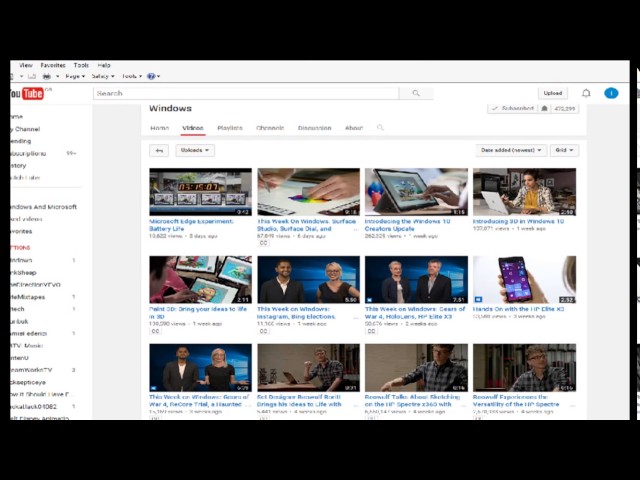Click the Surface Studio drawing hand thumbnail
This screenshot has width=640, height=480.
(309, 192)
